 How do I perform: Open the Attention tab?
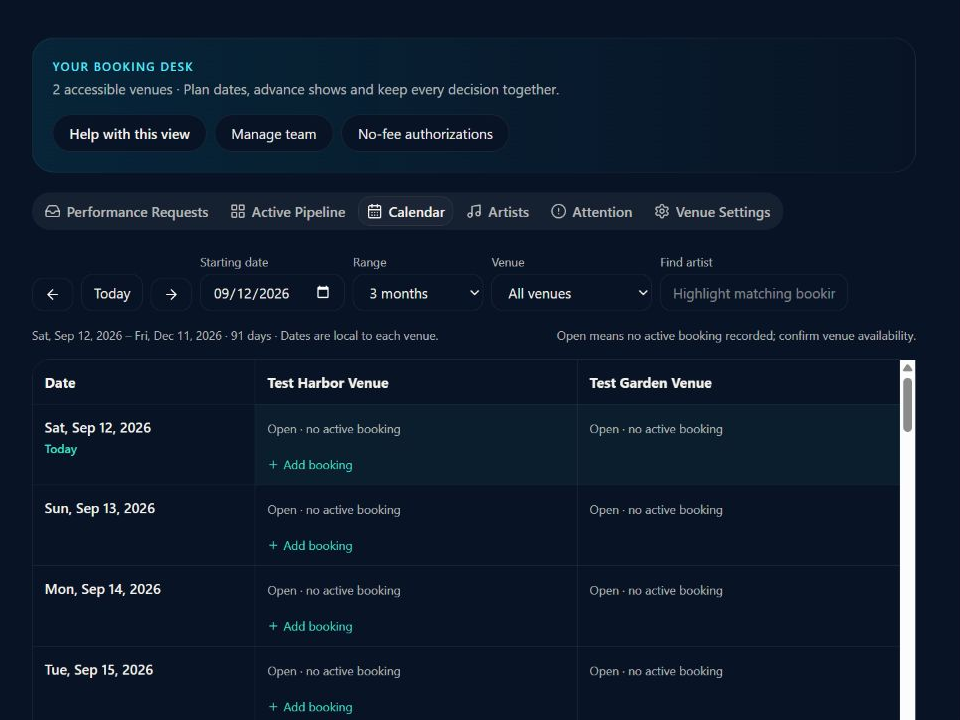(592, 212)
